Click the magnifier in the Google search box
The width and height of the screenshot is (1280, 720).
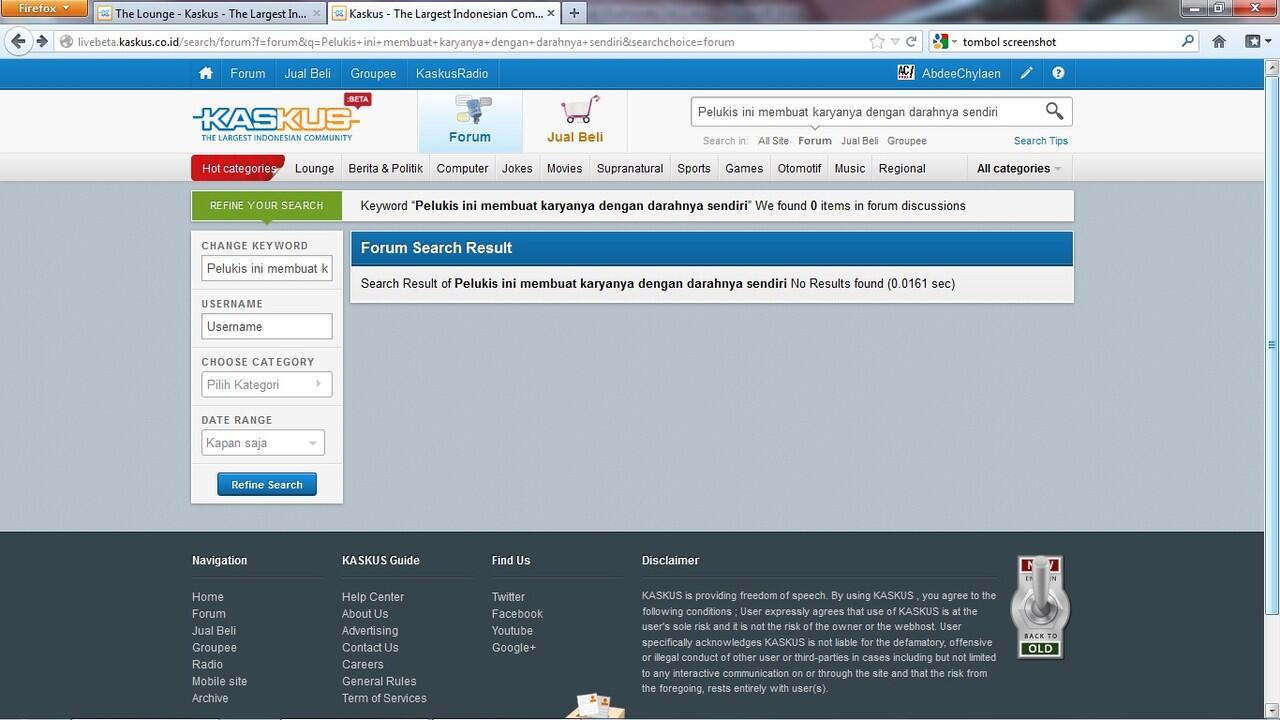click(1188, 41)
